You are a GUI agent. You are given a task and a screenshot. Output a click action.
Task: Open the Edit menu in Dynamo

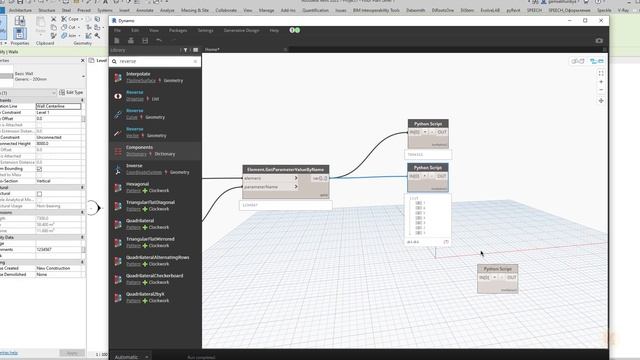click(x=135, y=30)
